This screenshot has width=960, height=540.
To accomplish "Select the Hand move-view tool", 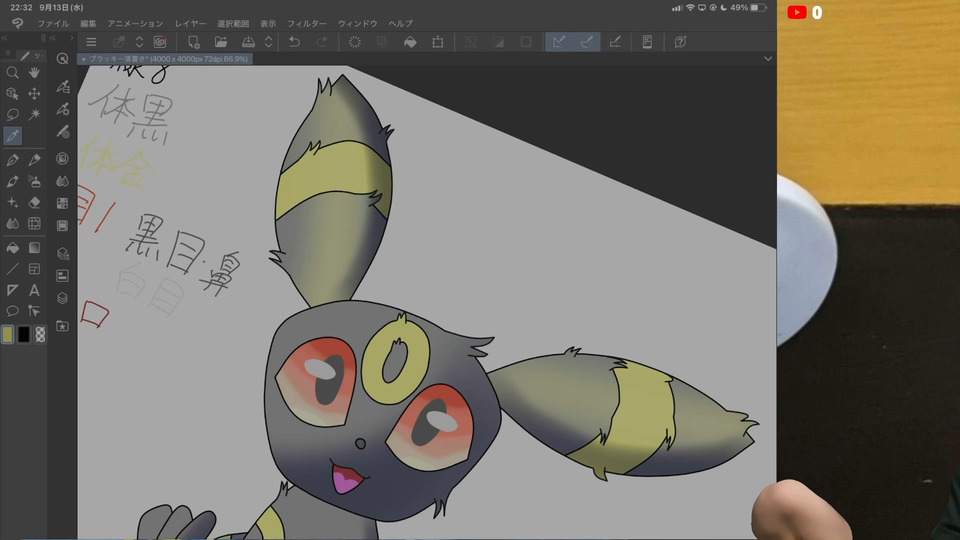I will coord(34,73).
